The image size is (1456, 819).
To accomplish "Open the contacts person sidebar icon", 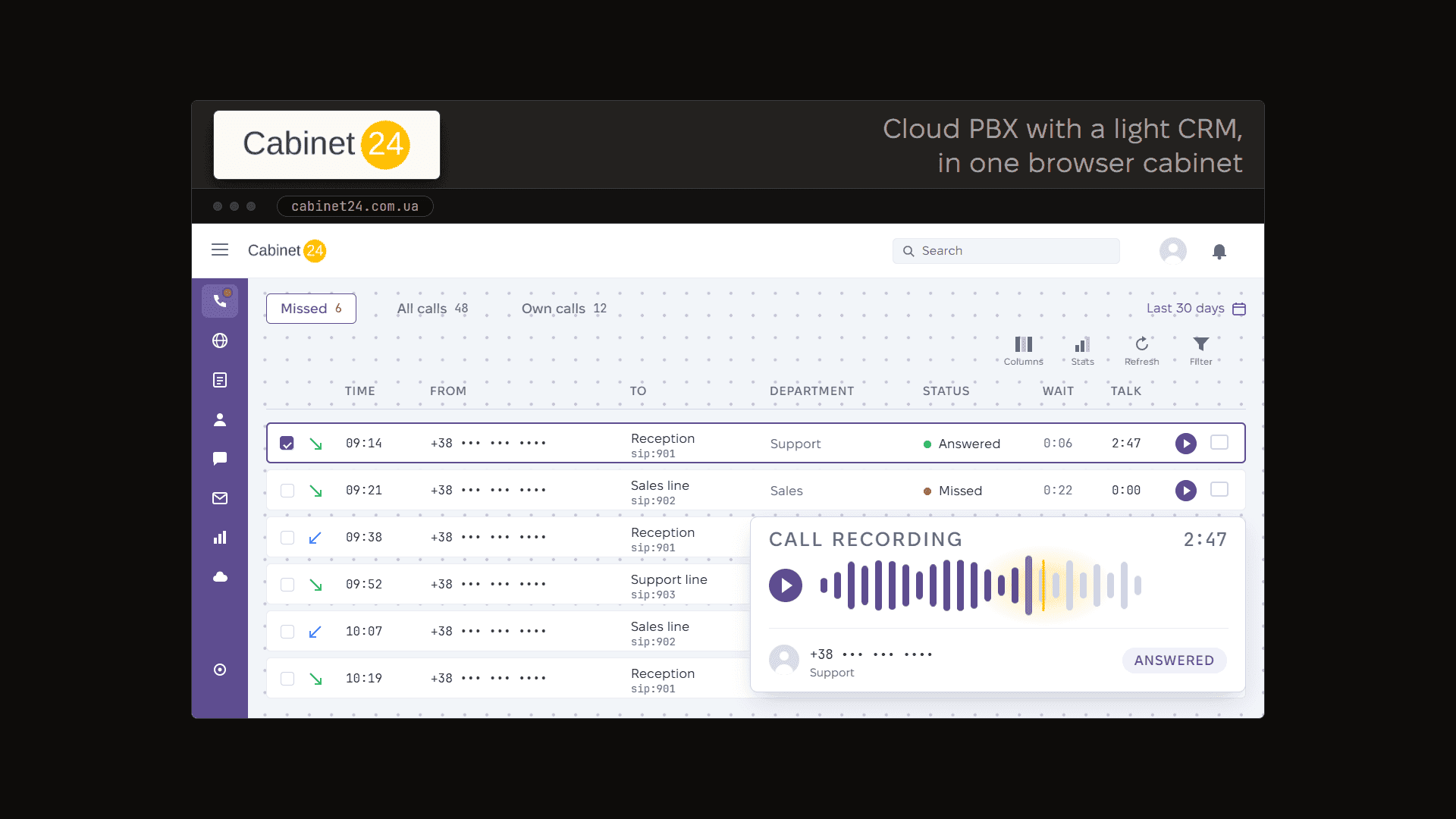I will pyautogui.click(x=220, y=419).
